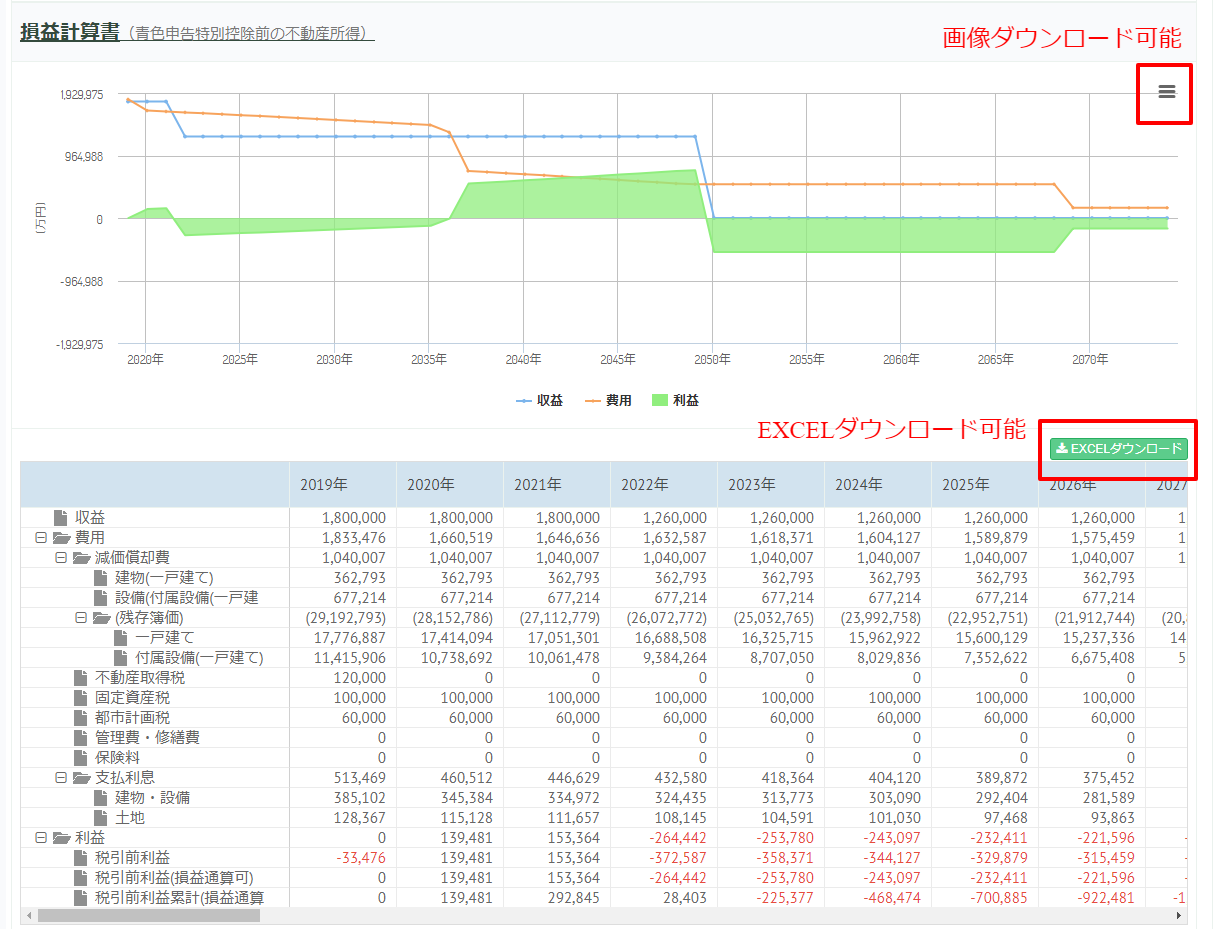Collapse the (残存簿価) tree node
Screen dimensions: 1219x929
[x=80, y=618]
